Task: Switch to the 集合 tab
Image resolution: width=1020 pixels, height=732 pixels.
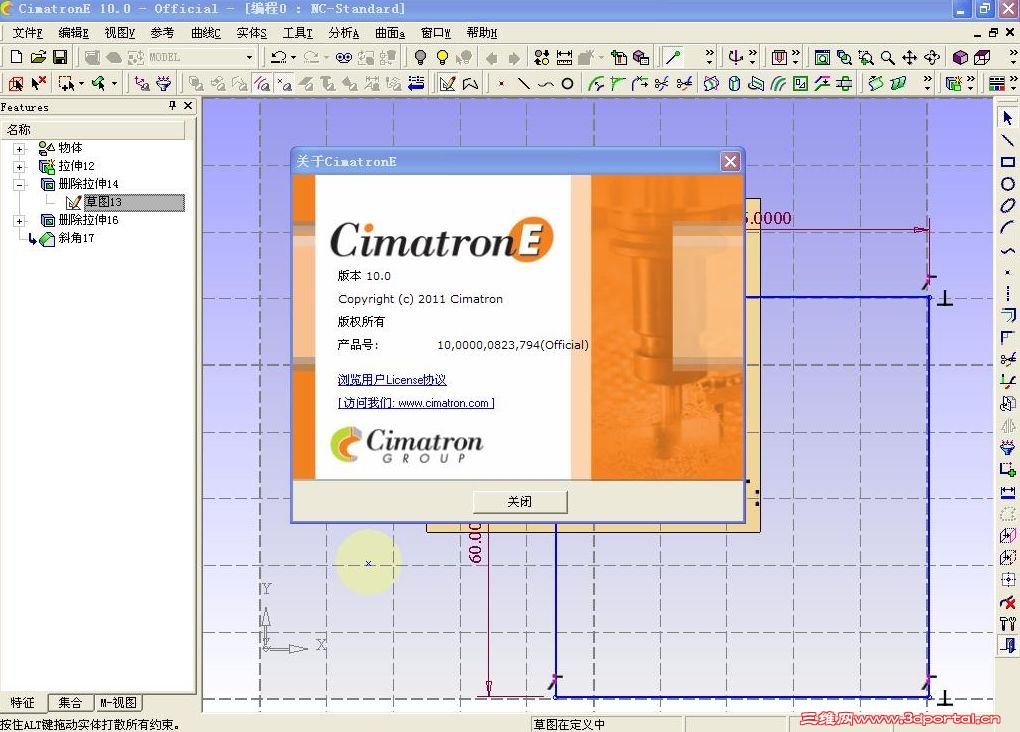Action: [x=70, y=703]
